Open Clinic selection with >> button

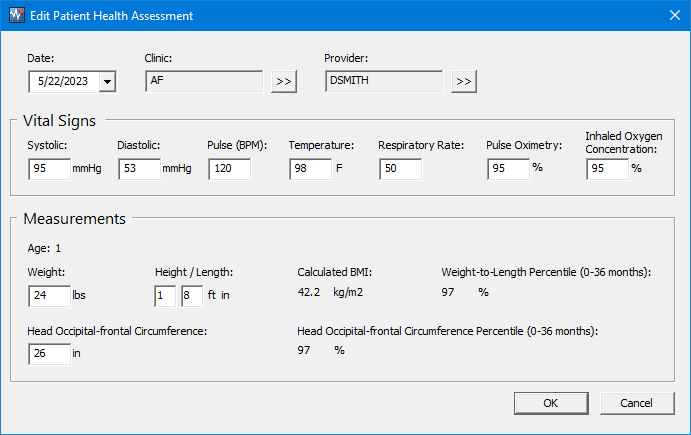pyautogui.click(x=284, y=82)
